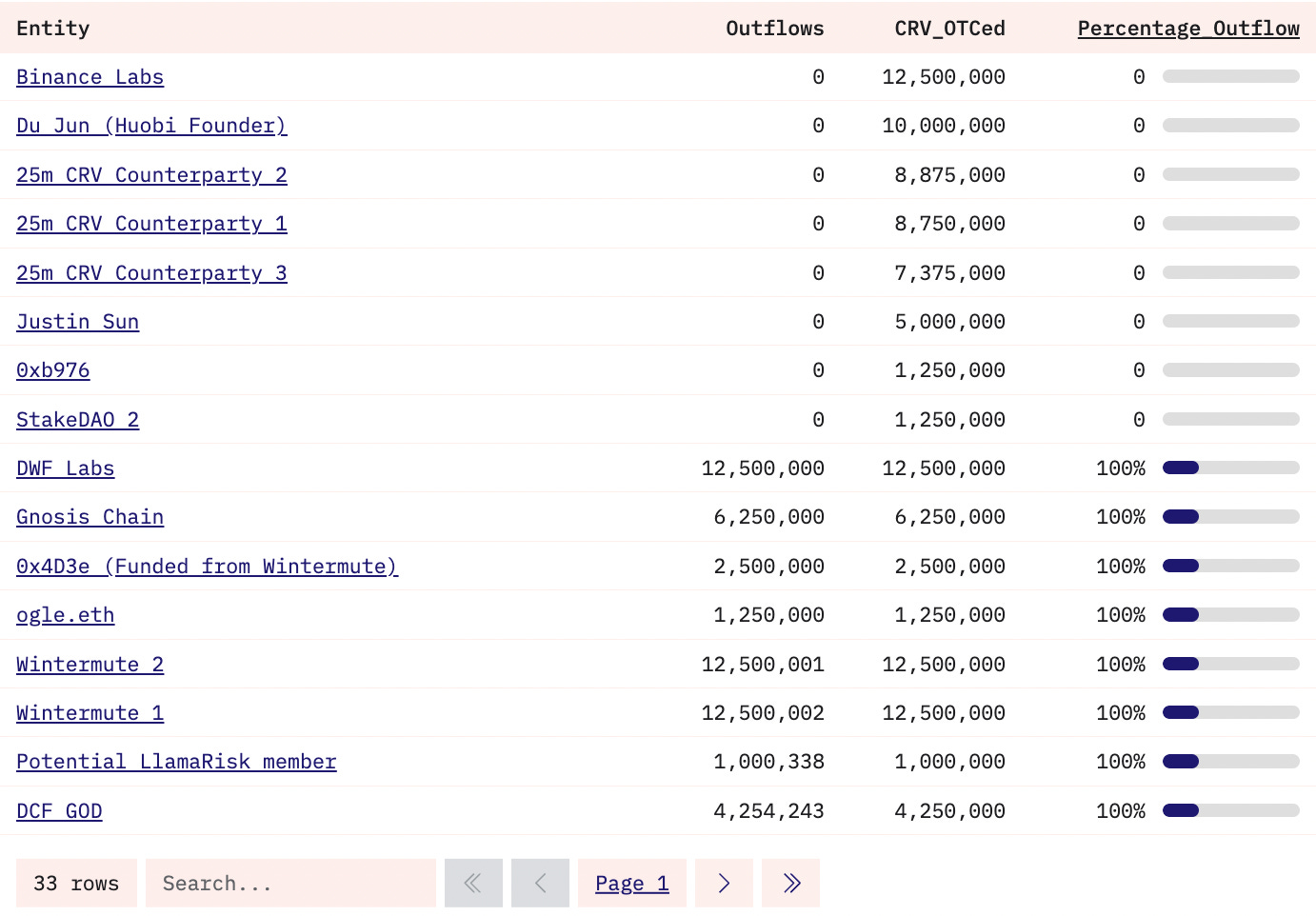This screenshot has height=916, width=1316.
Task: Open the Justin Sun link
Action: (77, 322)
